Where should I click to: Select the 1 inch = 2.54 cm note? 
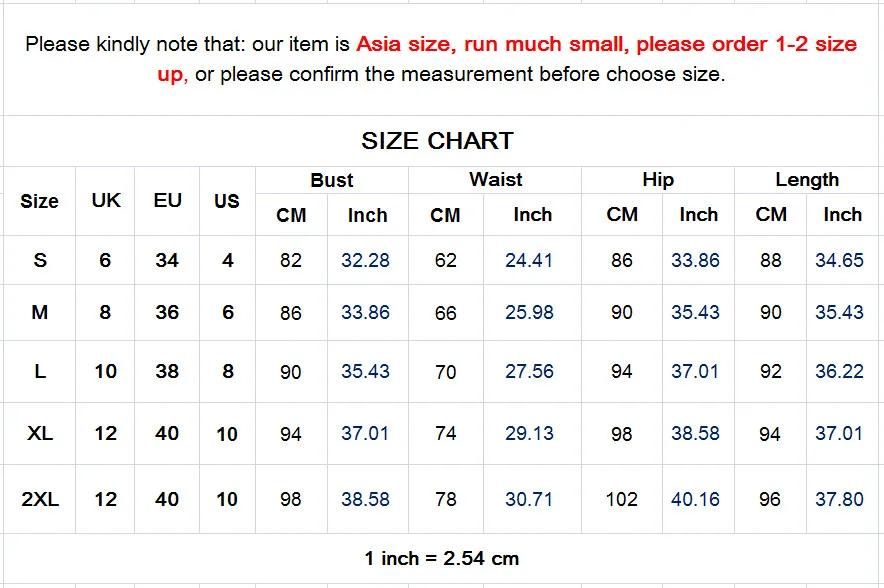(441, 559)
